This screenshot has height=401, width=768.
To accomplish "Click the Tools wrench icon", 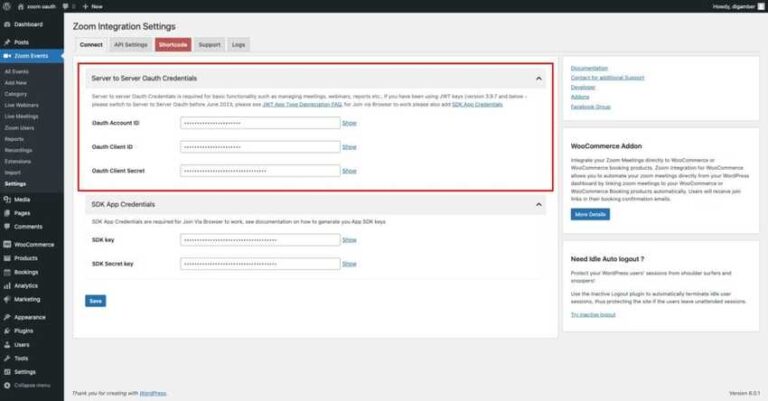I will click(x=7, y=358).
